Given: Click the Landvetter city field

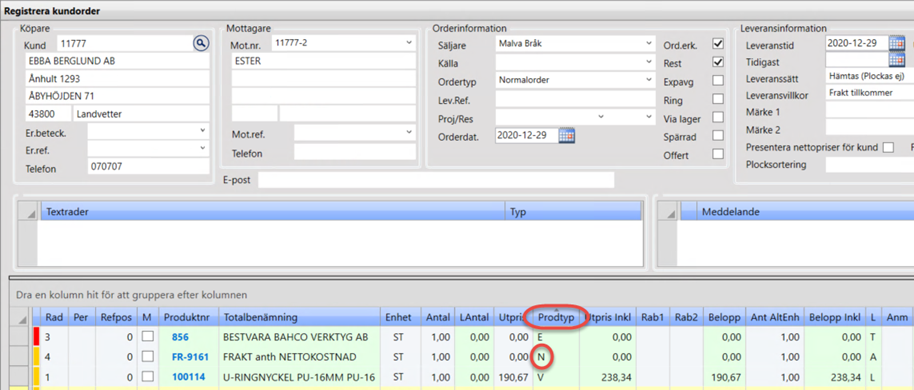Looking at the screenshot, I should 140,114.
